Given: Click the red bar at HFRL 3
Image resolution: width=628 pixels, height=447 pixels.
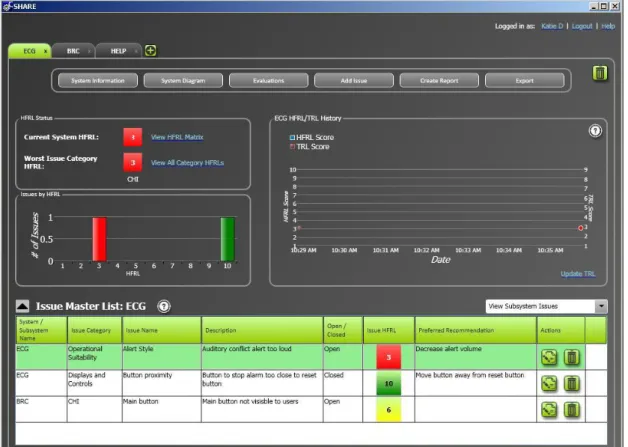Looking at the screenshot, I should tap(99, 239).
